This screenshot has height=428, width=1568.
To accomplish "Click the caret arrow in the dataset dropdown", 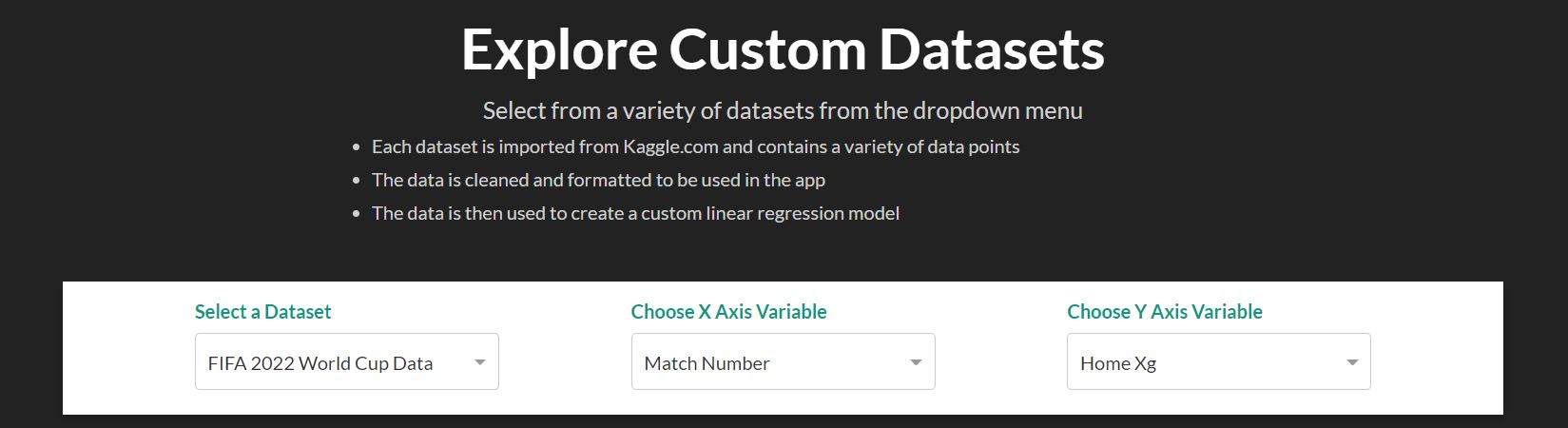I will 480,362.
